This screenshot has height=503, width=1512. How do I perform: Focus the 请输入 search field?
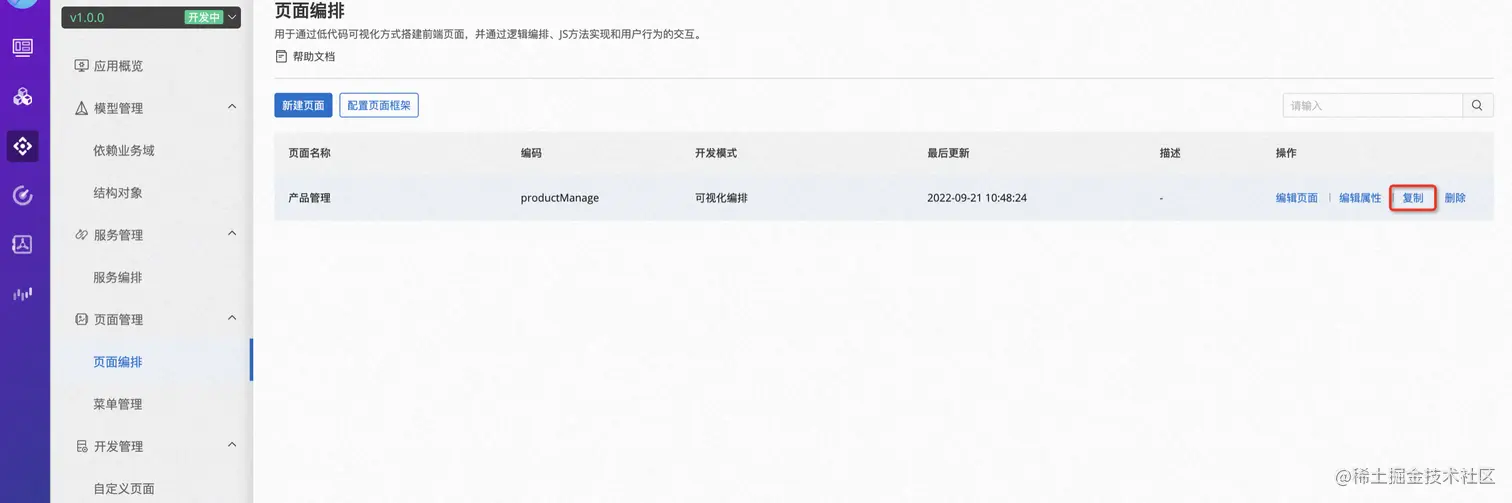(1373, 105)
